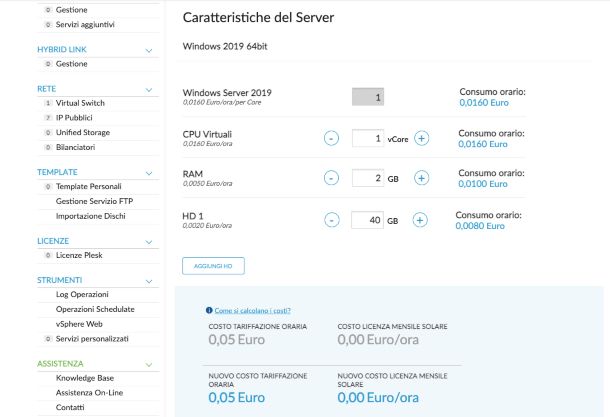Focus the RAM GB input field
This screenshot has width=610, height=417.
pyautogui.click(x=368, y=178)
